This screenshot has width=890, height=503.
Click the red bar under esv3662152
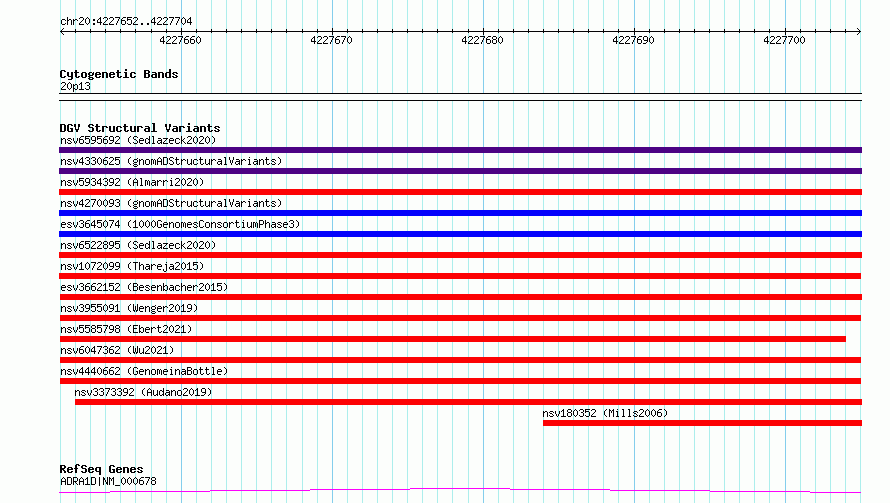click(x=460, y=297)
